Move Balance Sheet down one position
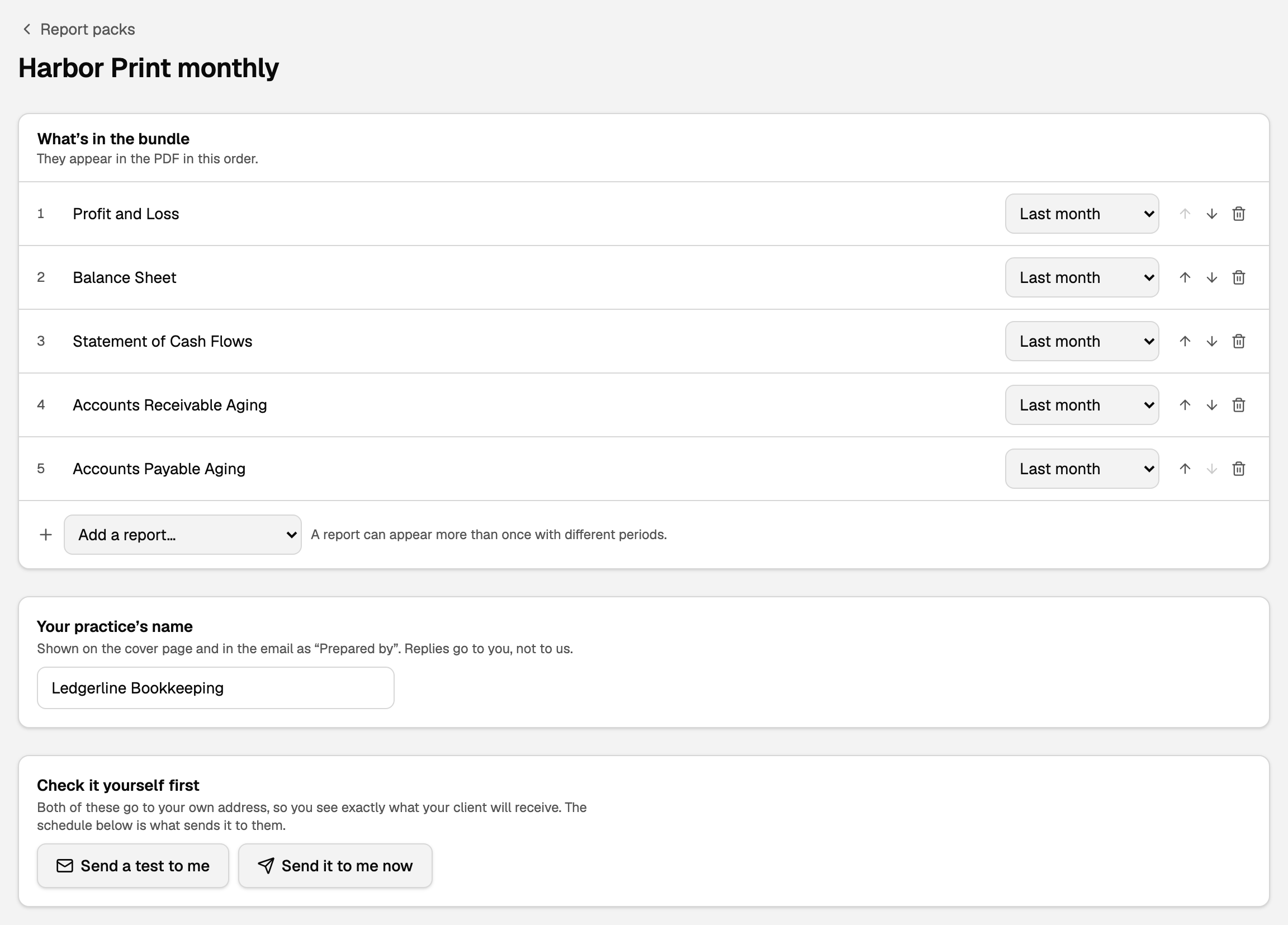Screen dimensions: 1288x925 [1211, 277]
